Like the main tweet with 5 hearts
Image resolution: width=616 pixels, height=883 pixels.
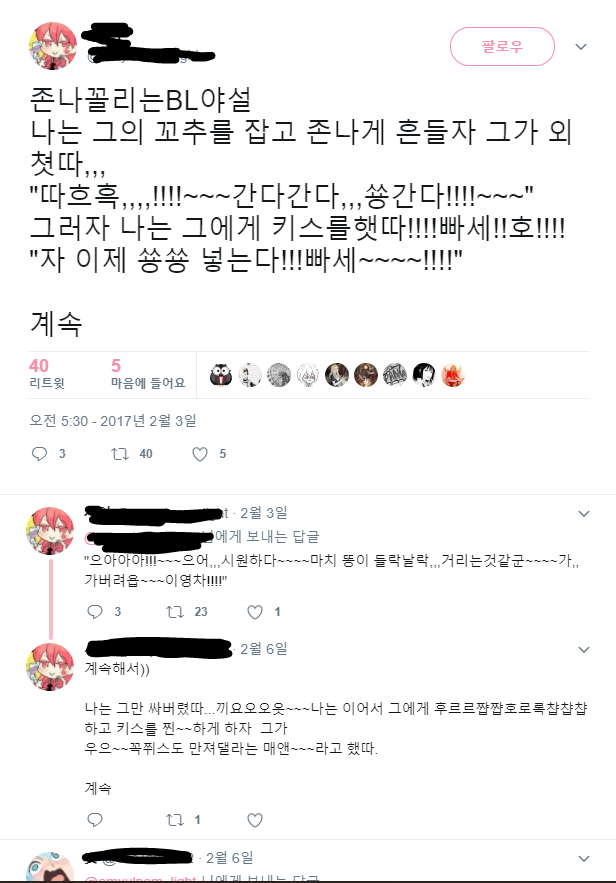[200, 454]
